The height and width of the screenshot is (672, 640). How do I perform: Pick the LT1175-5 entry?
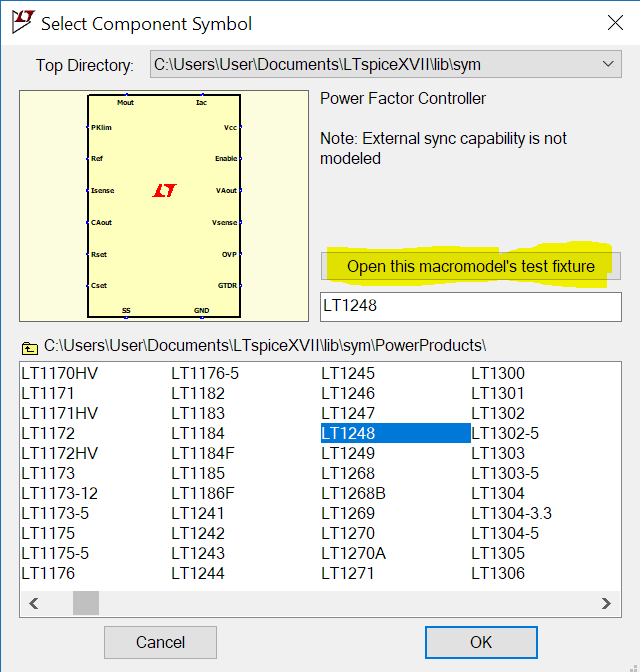[x=55, y=553]
